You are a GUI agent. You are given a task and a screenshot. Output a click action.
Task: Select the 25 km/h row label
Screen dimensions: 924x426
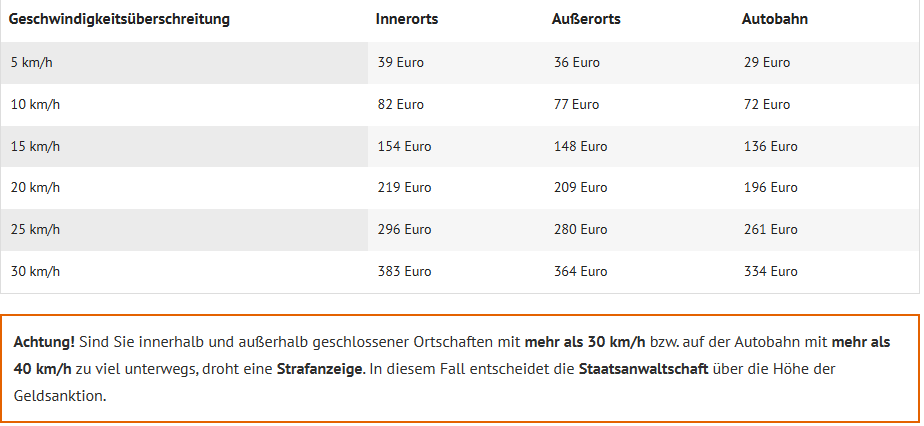pyautogui.click(x=35, y=230)
